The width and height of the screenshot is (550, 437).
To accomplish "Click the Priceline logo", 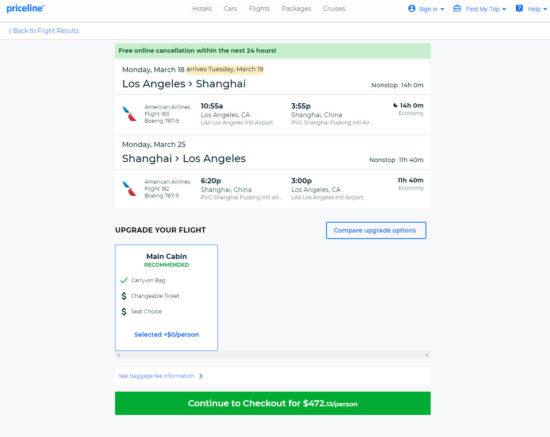I will pos(25,8).
